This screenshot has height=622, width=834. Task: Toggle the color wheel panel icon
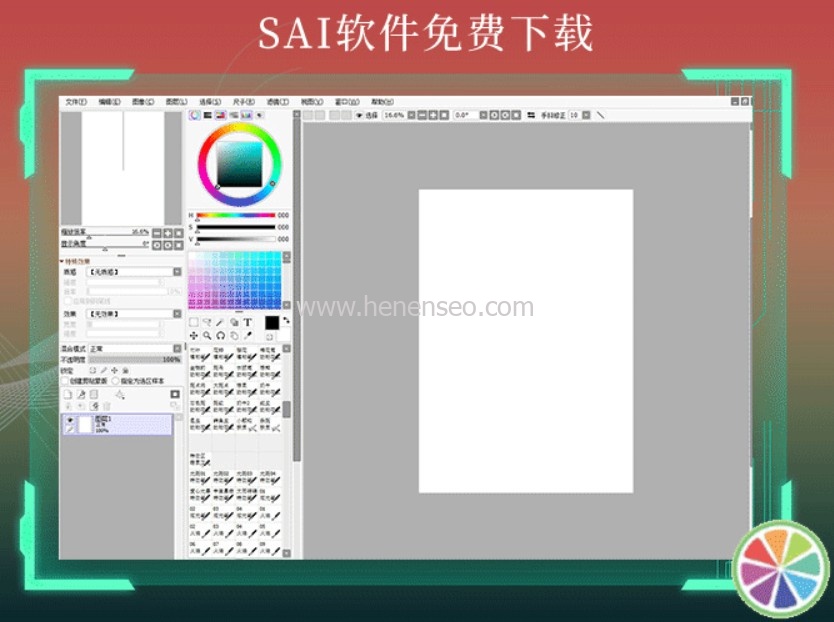[195, 115]
